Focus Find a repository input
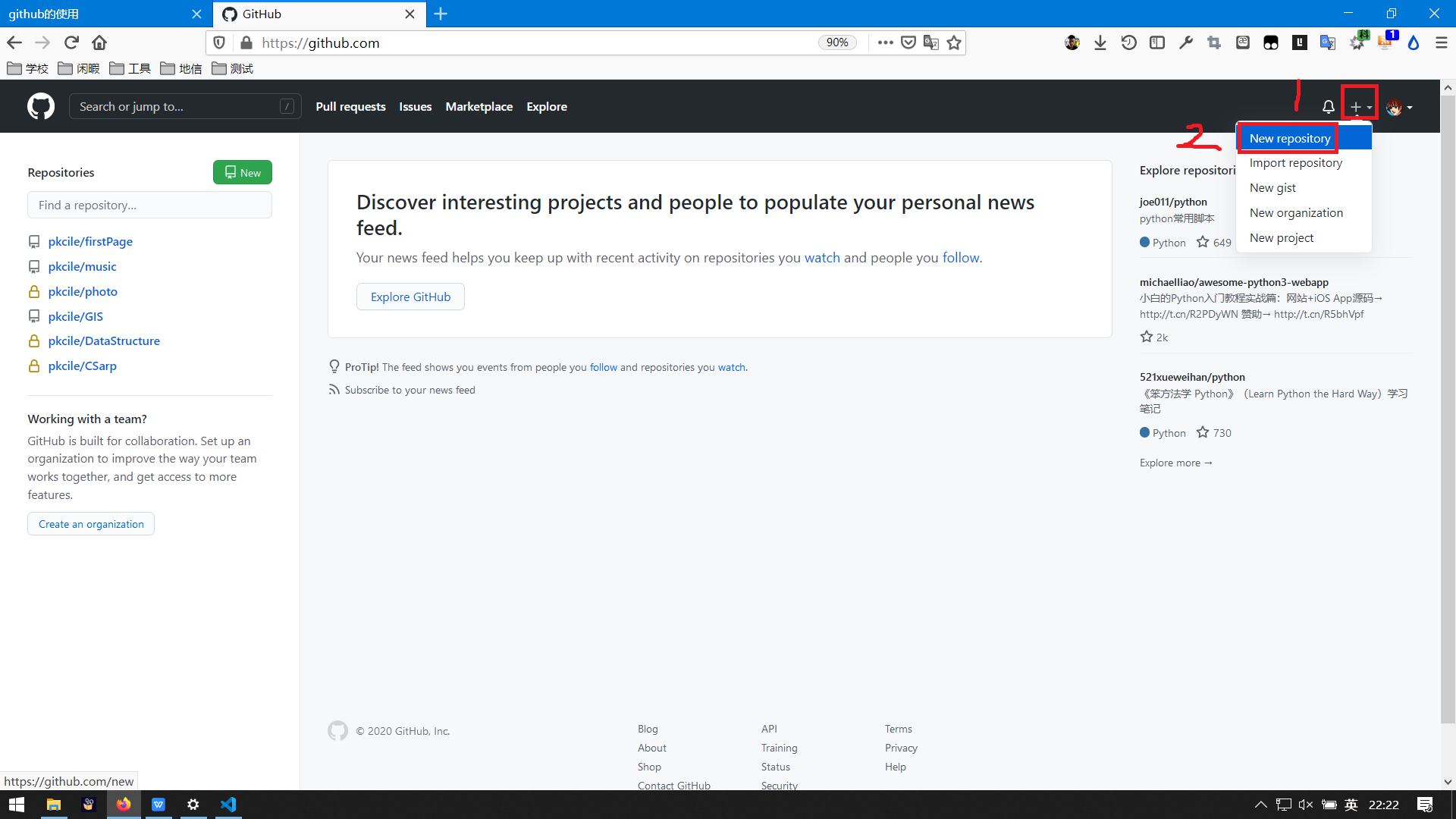 pos(149,205)
